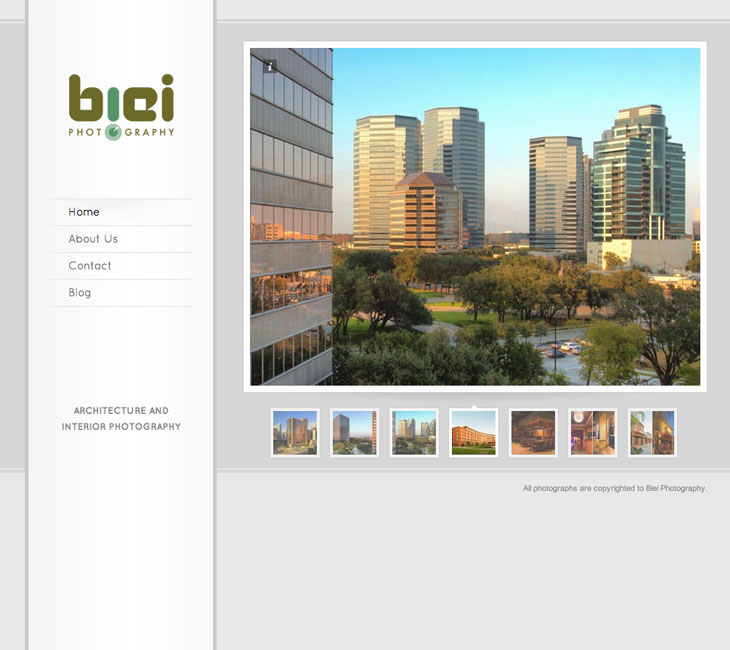Image resolution: width=730 pixels, height=650 pixels.
Task: Visit the Blog link in sidebar
Action: (121, 293)
